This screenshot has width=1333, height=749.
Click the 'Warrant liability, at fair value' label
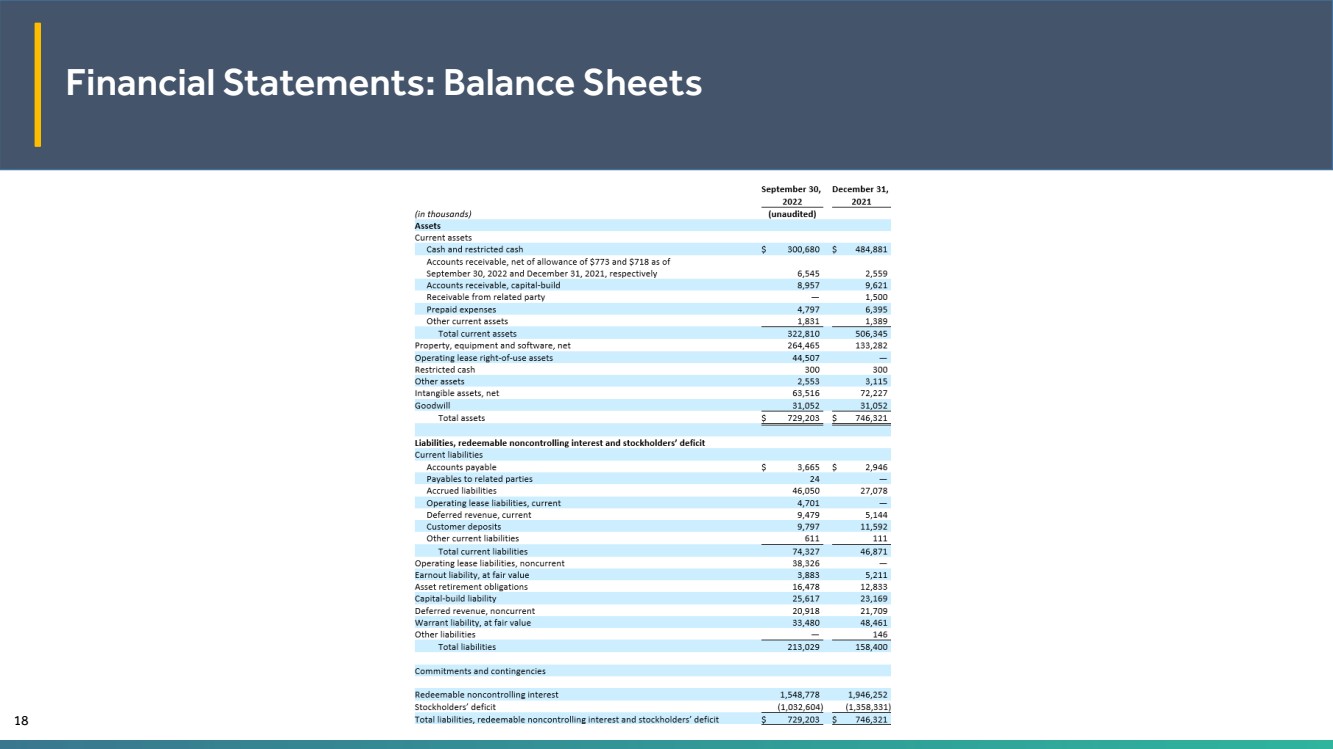pos(472,623)
